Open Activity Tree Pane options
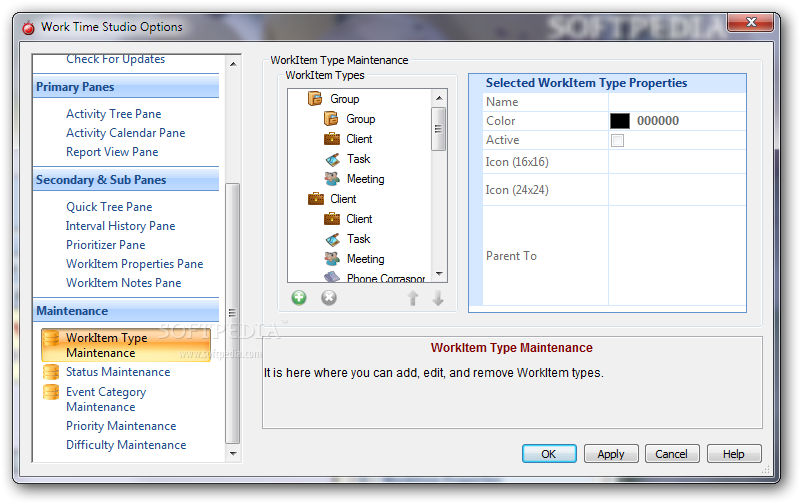801x504 pixels. [113, 114]
